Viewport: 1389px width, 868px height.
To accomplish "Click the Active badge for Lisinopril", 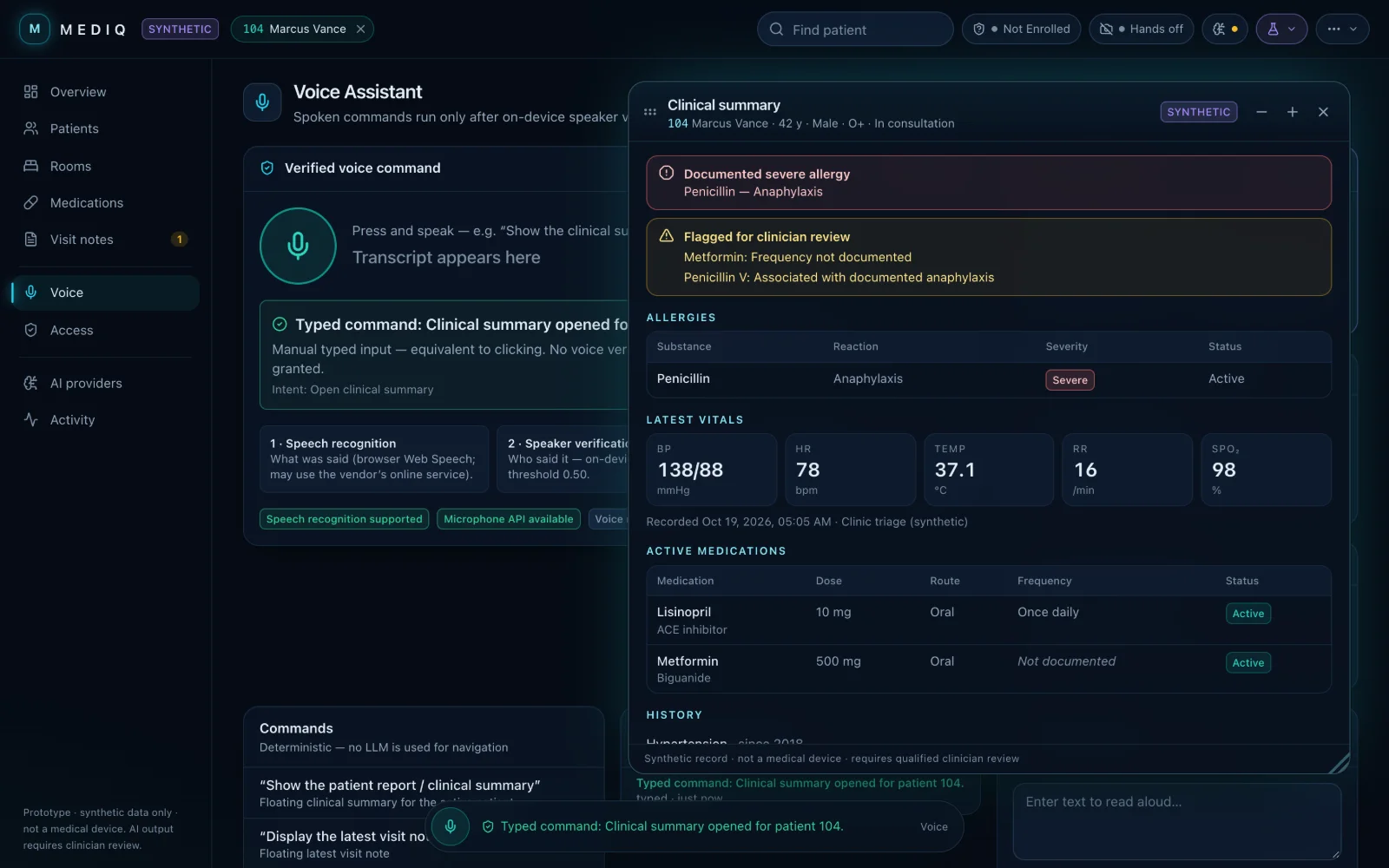I will 1248,614.
